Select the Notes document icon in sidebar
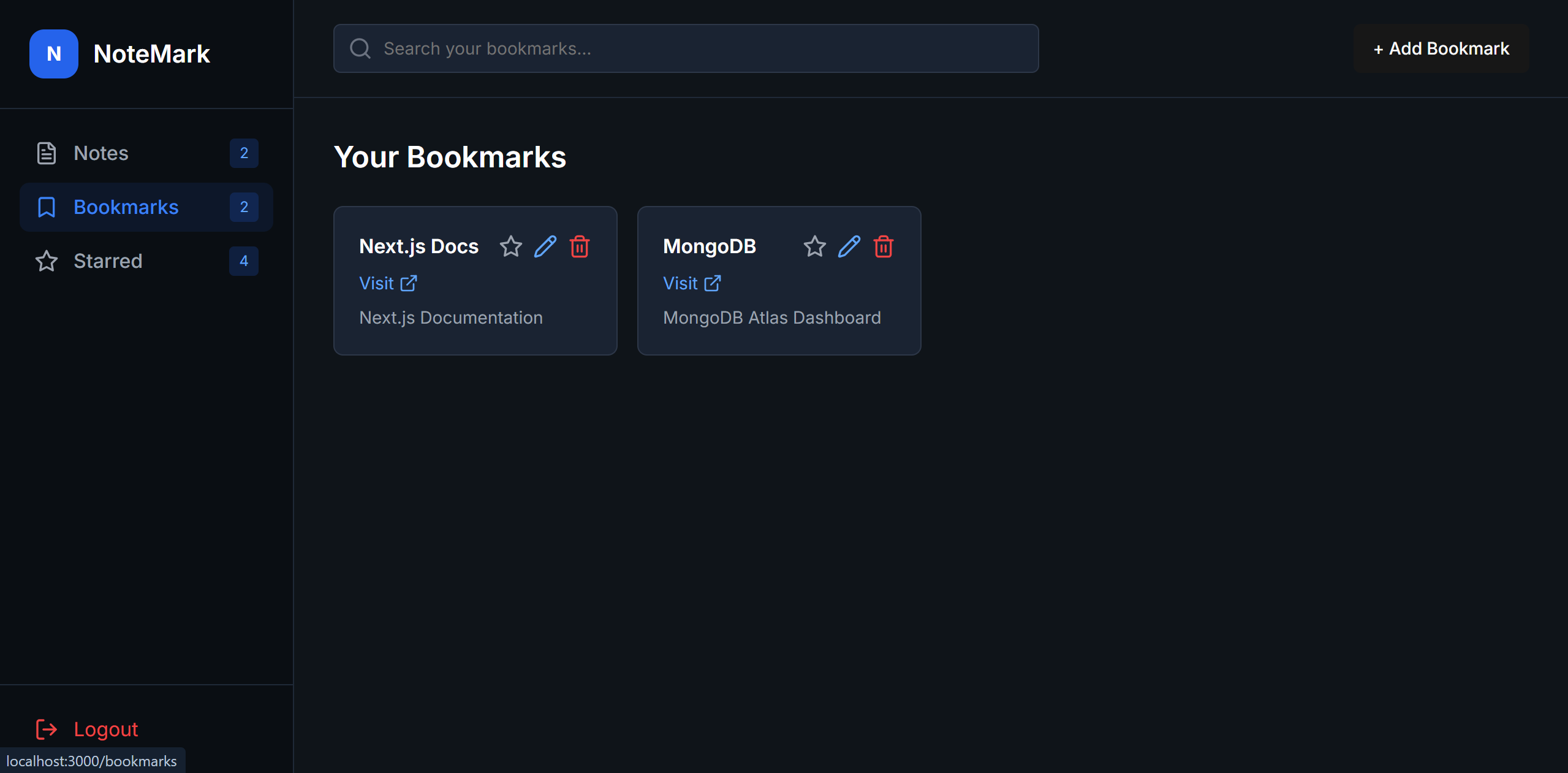Image resolution: width=1568 pixels, height=773 pixels. click(x=47, y=153)
